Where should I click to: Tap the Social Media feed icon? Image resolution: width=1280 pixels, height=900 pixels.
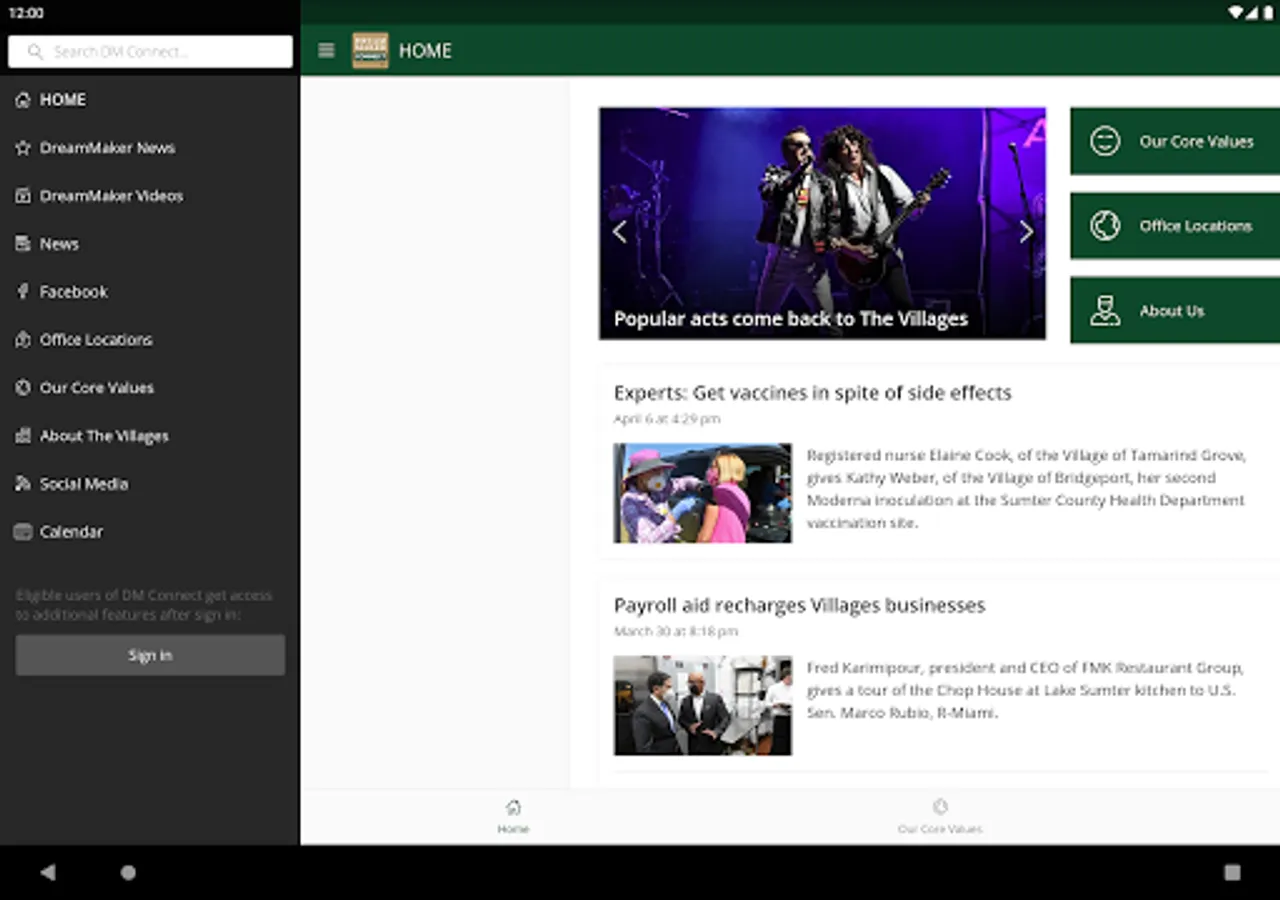click(x=23, y=484)
